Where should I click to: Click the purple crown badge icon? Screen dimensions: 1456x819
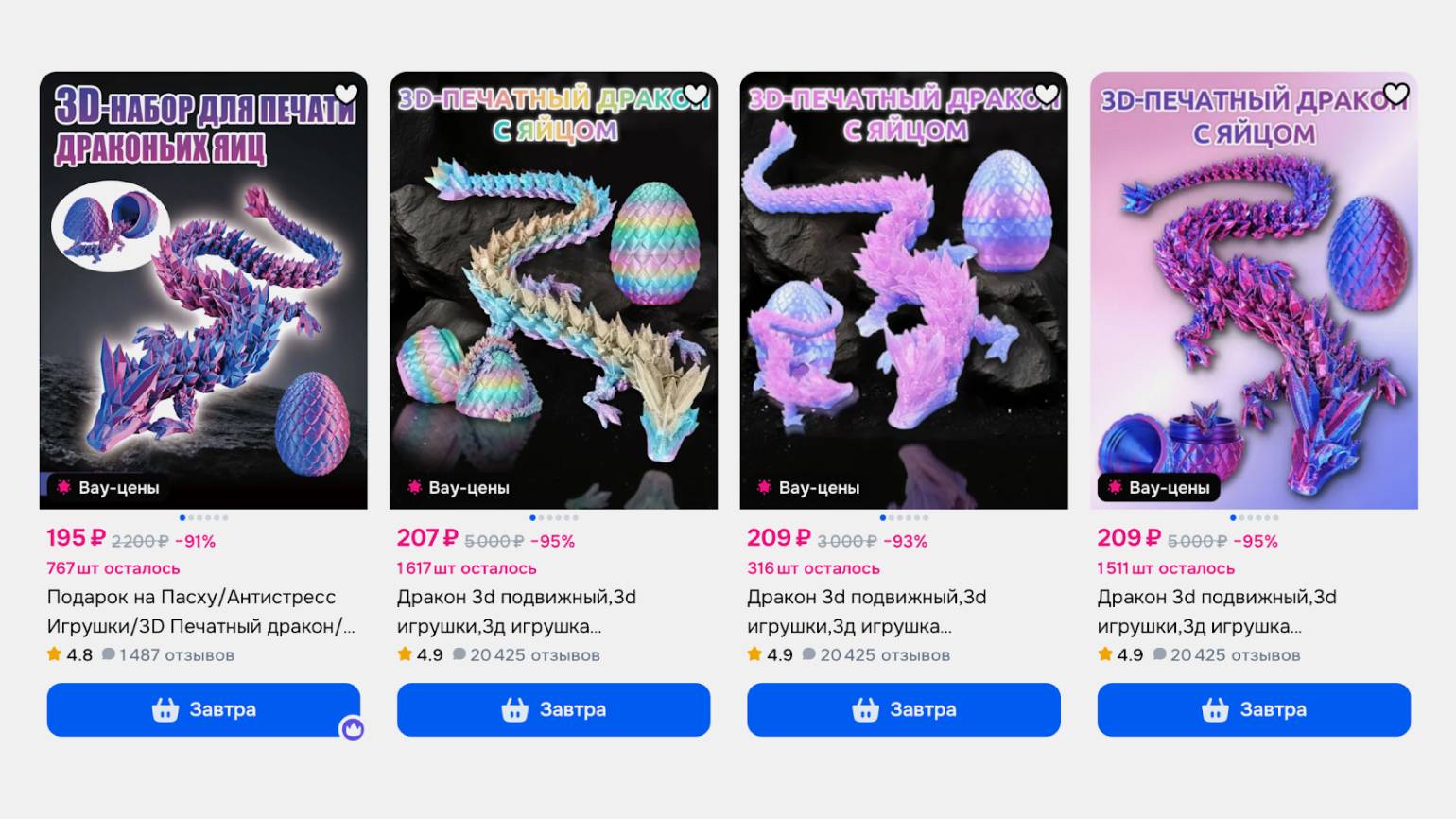pos(353,728)
